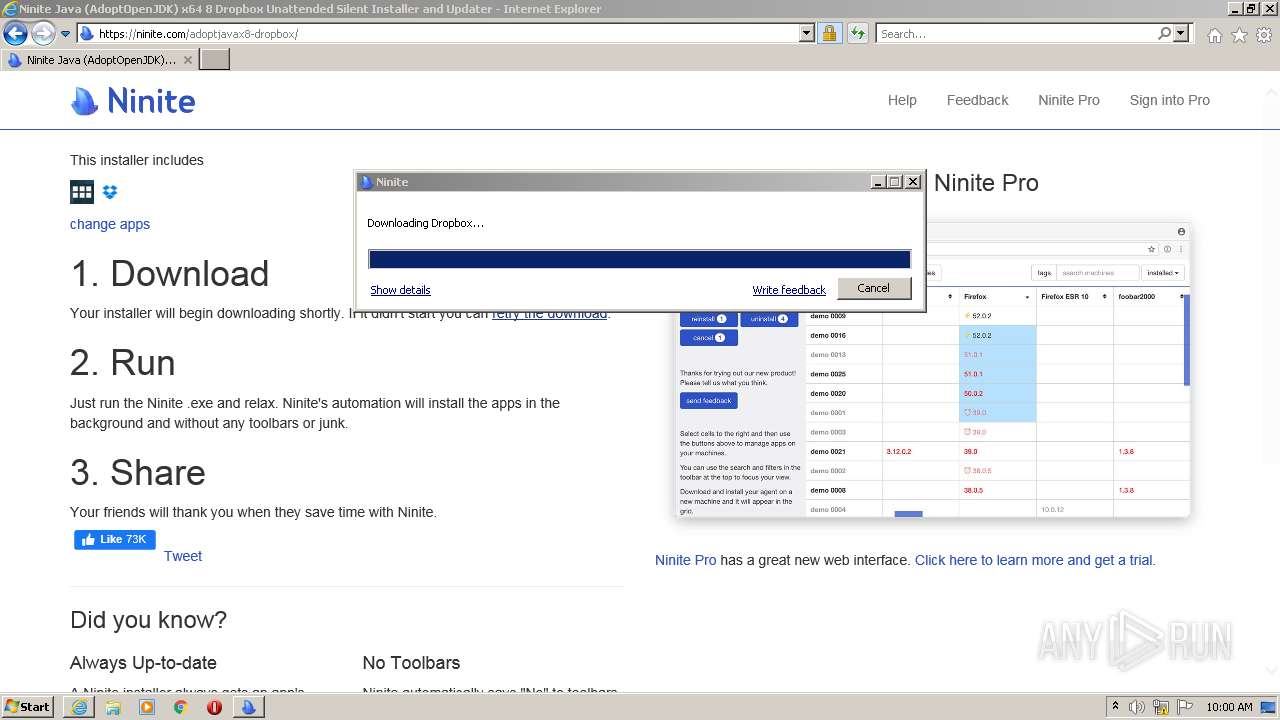Close the Ninite installer dialog

pyautogui.click(x=912, y=182)
